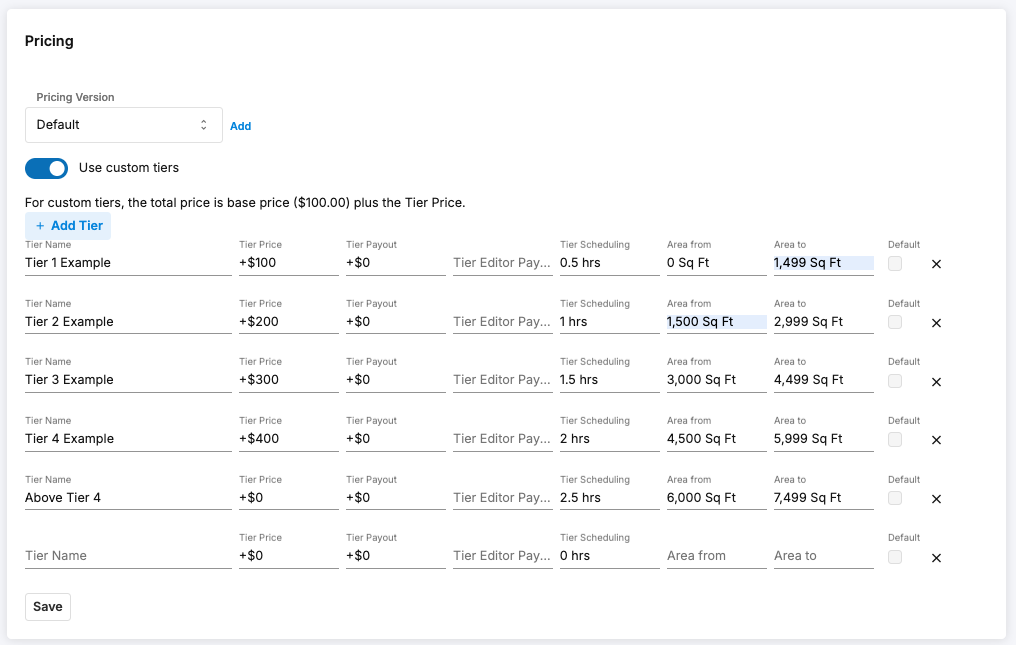Turn off Use custom tiers switch
The image size is (1016, 645).
(47, 169)
